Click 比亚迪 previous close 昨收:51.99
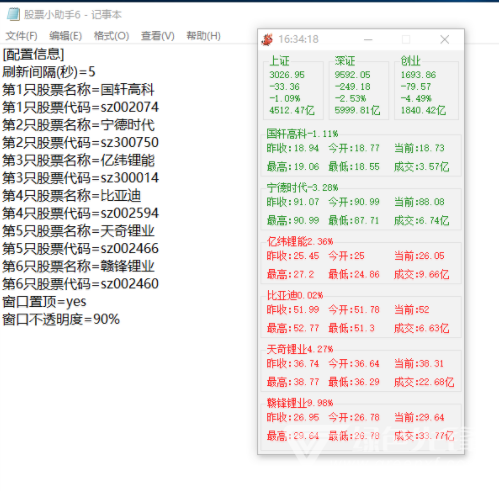This screenshot has height=491, width=499. [x=293, y=310]
